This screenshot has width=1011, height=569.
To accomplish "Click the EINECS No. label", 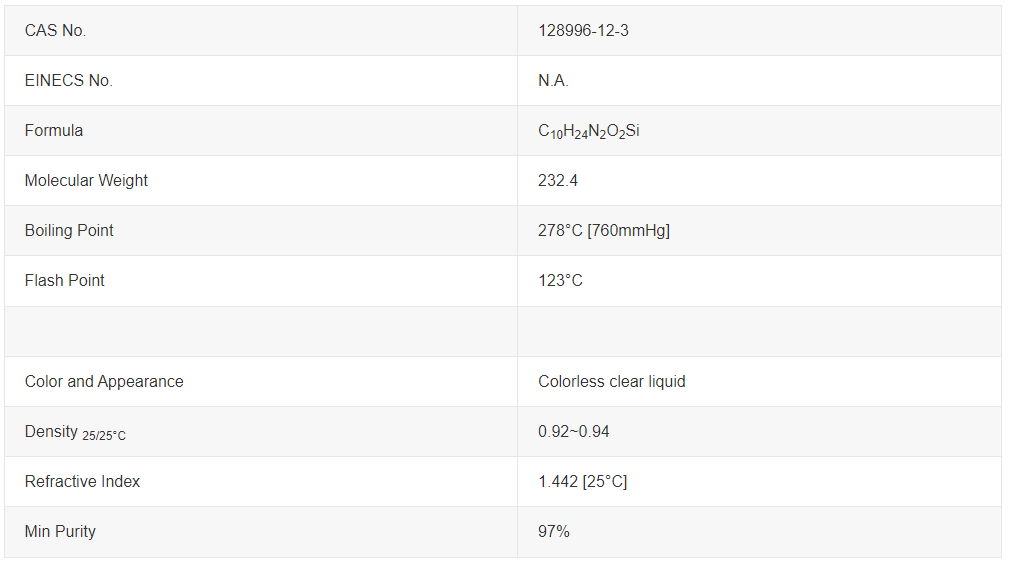I will tap(68, 81).
